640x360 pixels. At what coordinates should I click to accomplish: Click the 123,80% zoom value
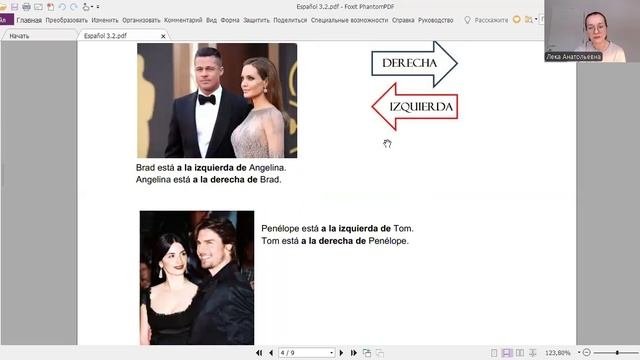click(x=558, y=353)
